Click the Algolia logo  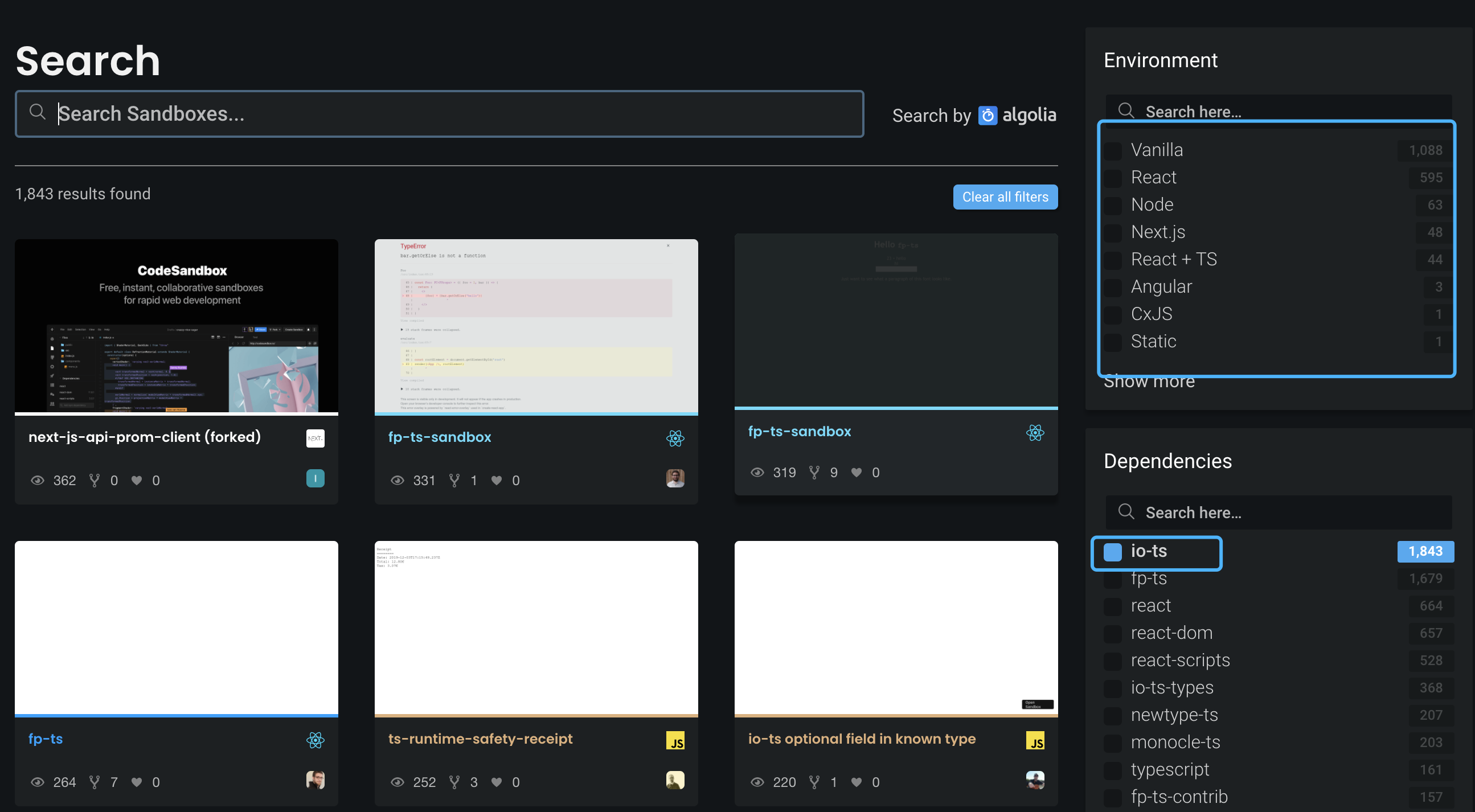[x=1017, y=115]
